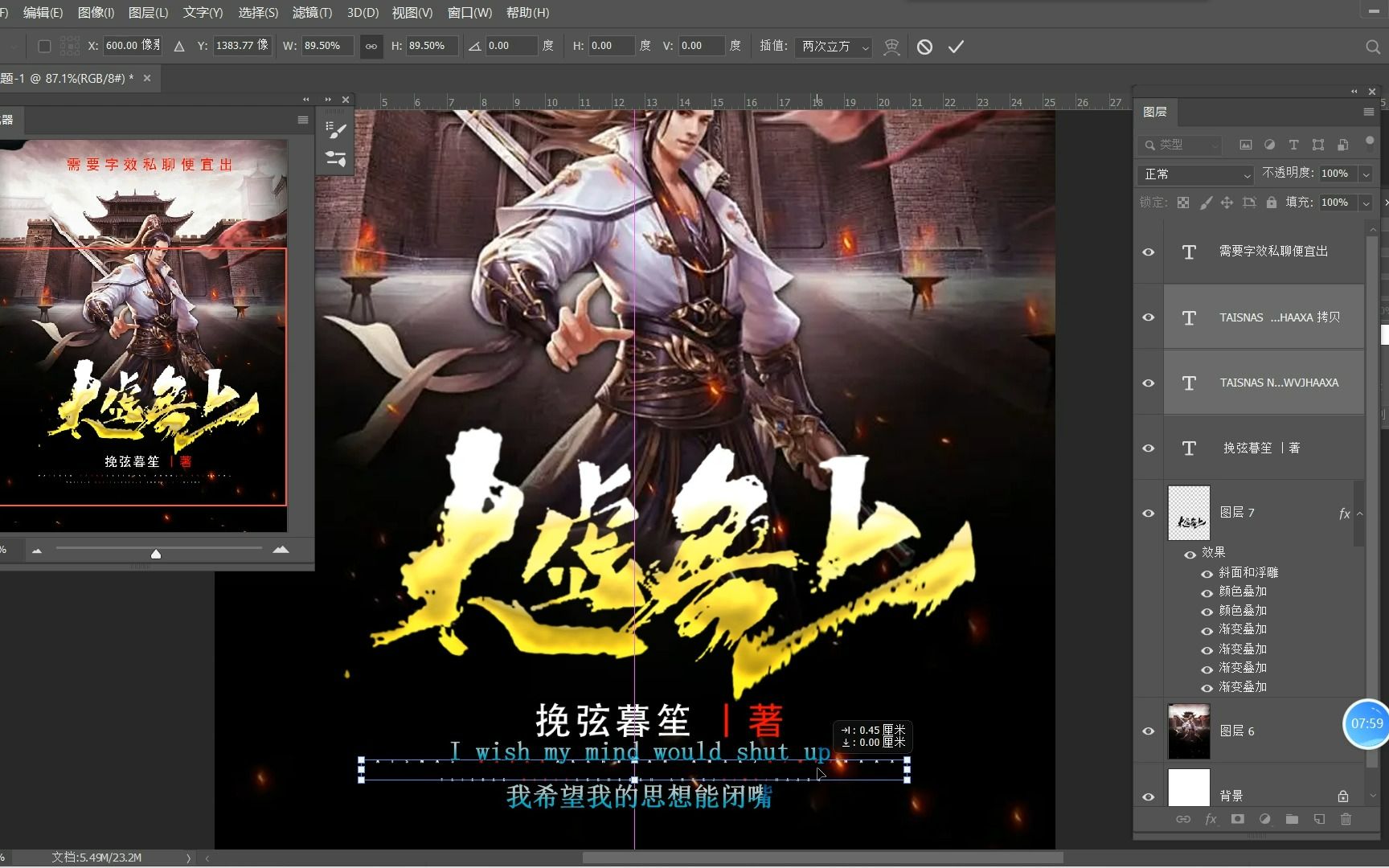1389x868 pixels.
Task: Toggle visibility of 背景 layer
Action: [x=1149, y=797]
